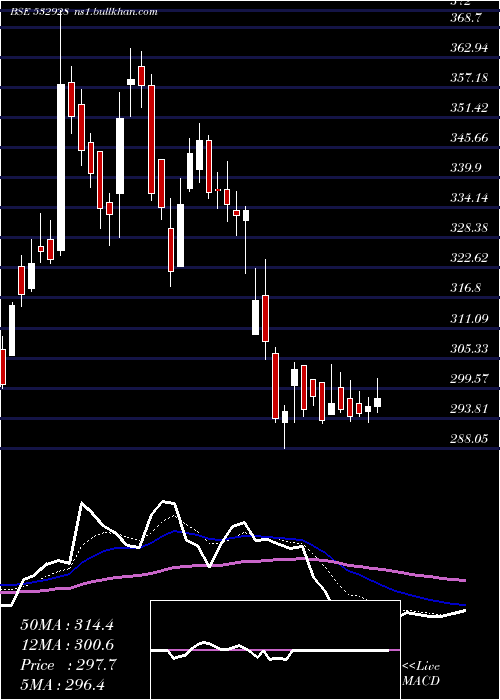
Task: Click the 288.05 price axis label
Action: [469, 439]
